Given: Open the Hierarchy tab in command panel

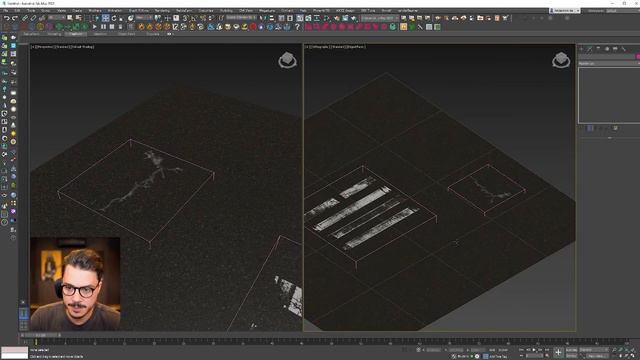Looking at the screenshot, I should (598, 49).
